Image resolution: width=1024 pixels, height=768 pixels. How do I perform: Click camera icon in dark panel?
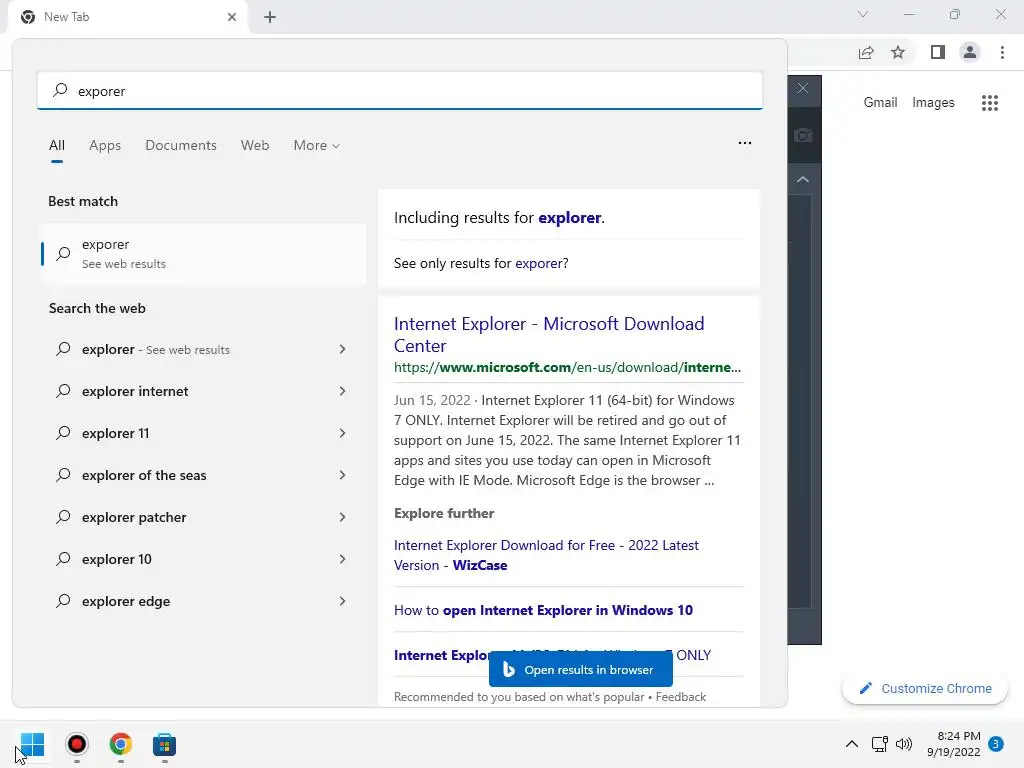(803, 135)
